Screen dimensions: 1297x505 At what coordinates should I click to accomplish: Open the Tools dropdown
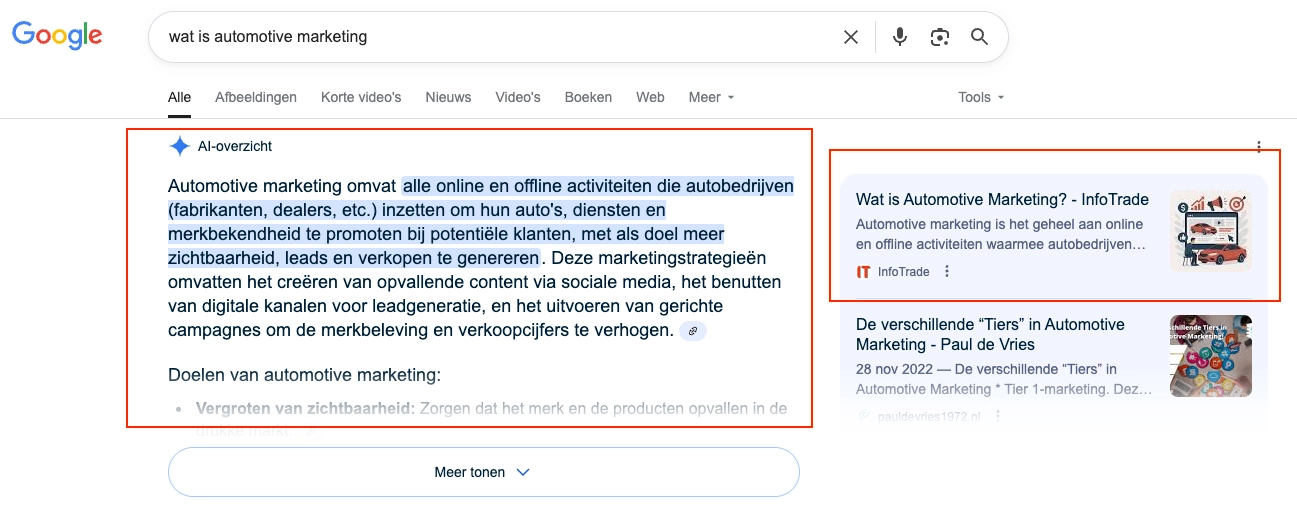(981, 97)
